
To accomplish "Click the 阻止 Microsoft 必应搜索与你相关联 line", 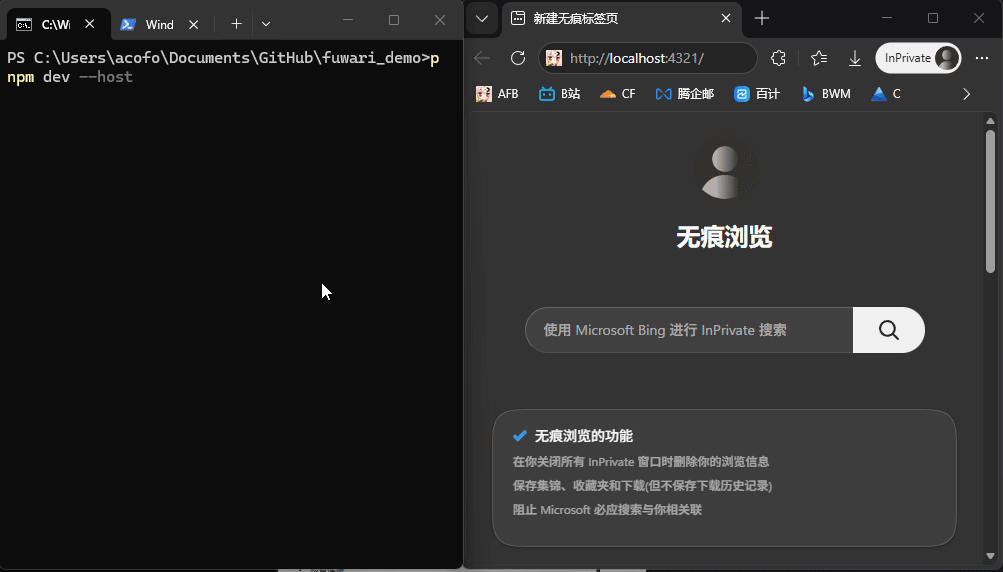I will pos(607,510).
